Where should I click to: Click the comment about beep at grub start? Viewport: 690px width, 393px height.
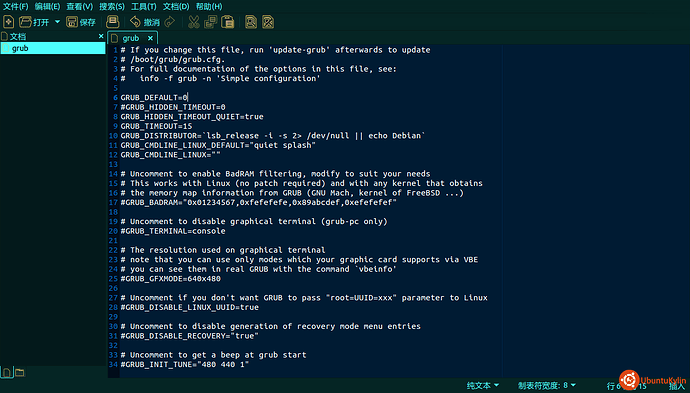click(x=213, y=355)
